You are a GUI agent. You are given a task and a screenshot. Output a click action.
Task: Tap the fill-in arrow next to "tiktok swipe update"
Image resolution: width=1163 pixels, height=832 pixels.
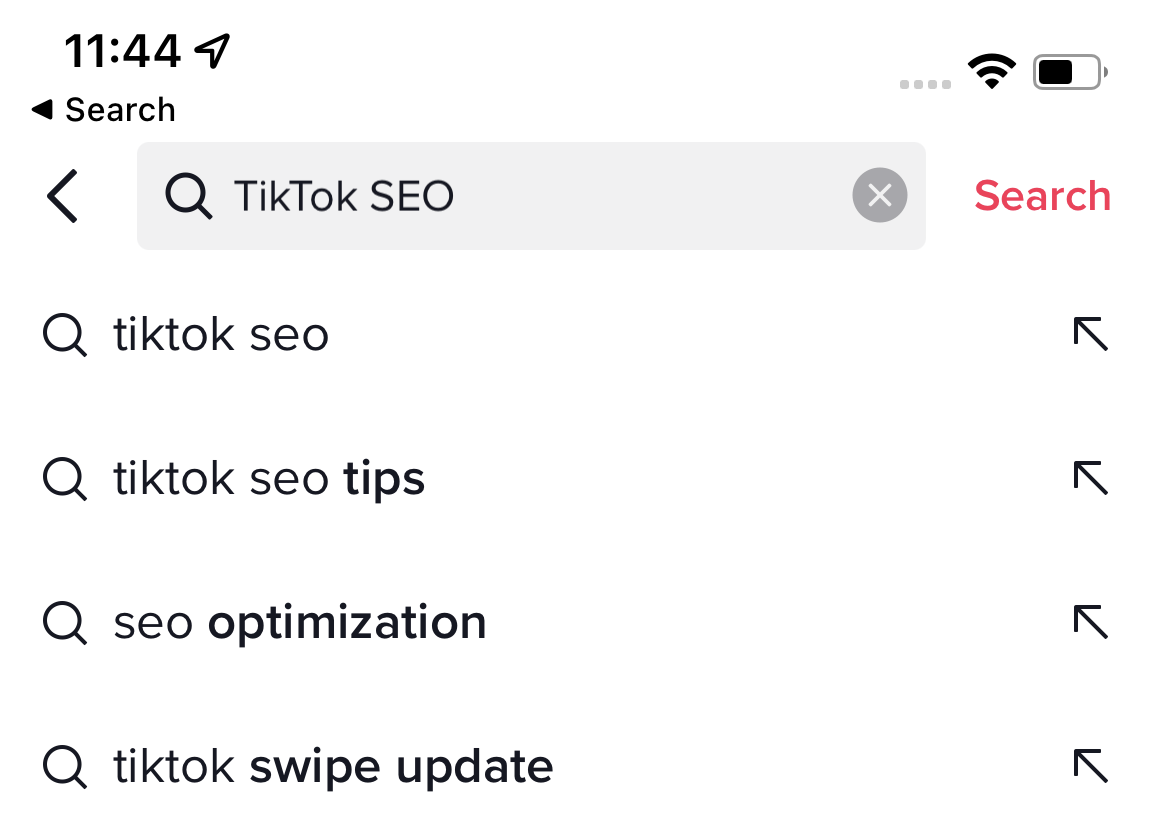1091,766
